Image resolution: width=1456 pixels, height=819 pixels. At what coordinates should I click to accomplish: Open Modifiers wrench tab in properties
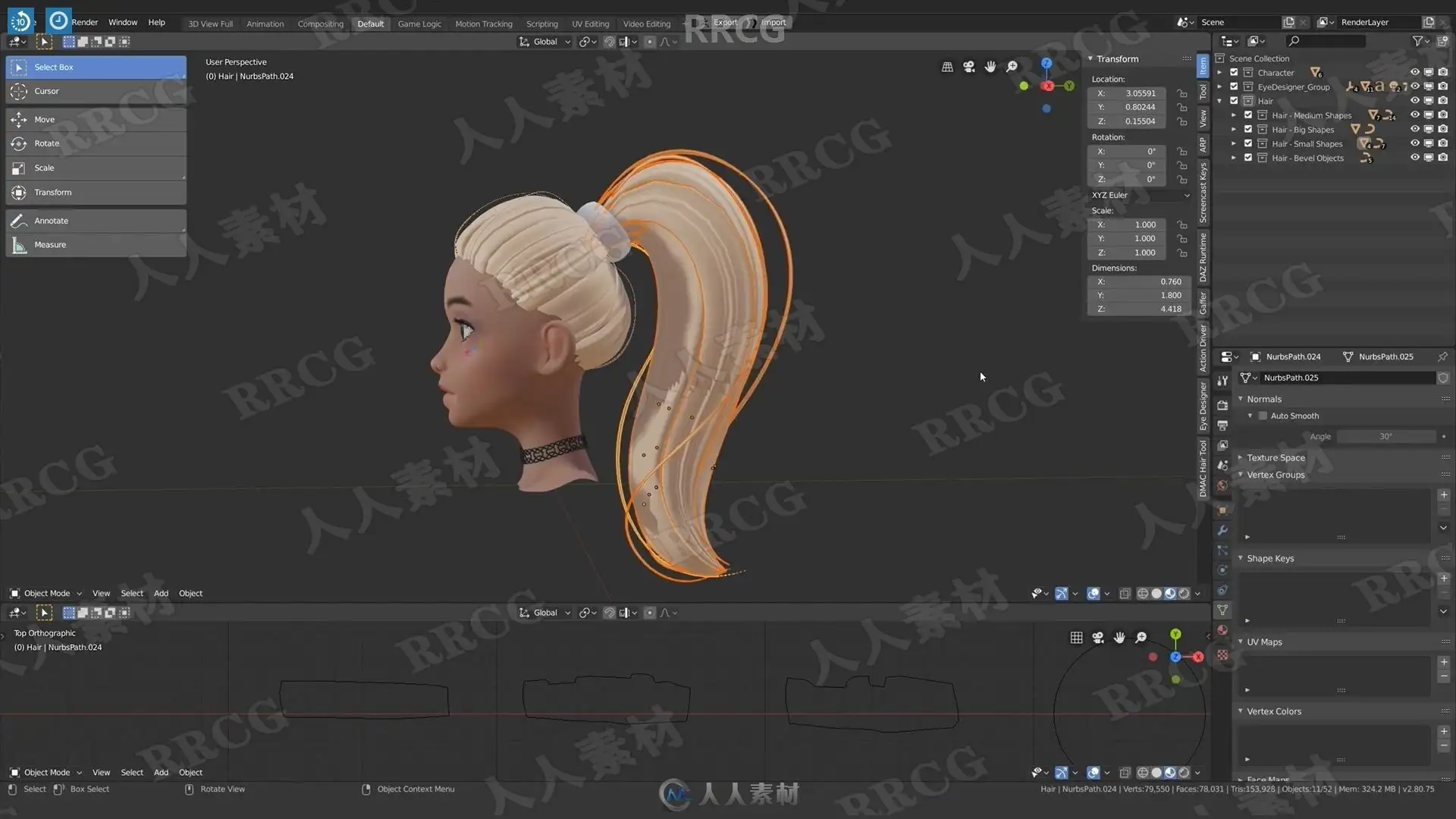coord(1222,530)
